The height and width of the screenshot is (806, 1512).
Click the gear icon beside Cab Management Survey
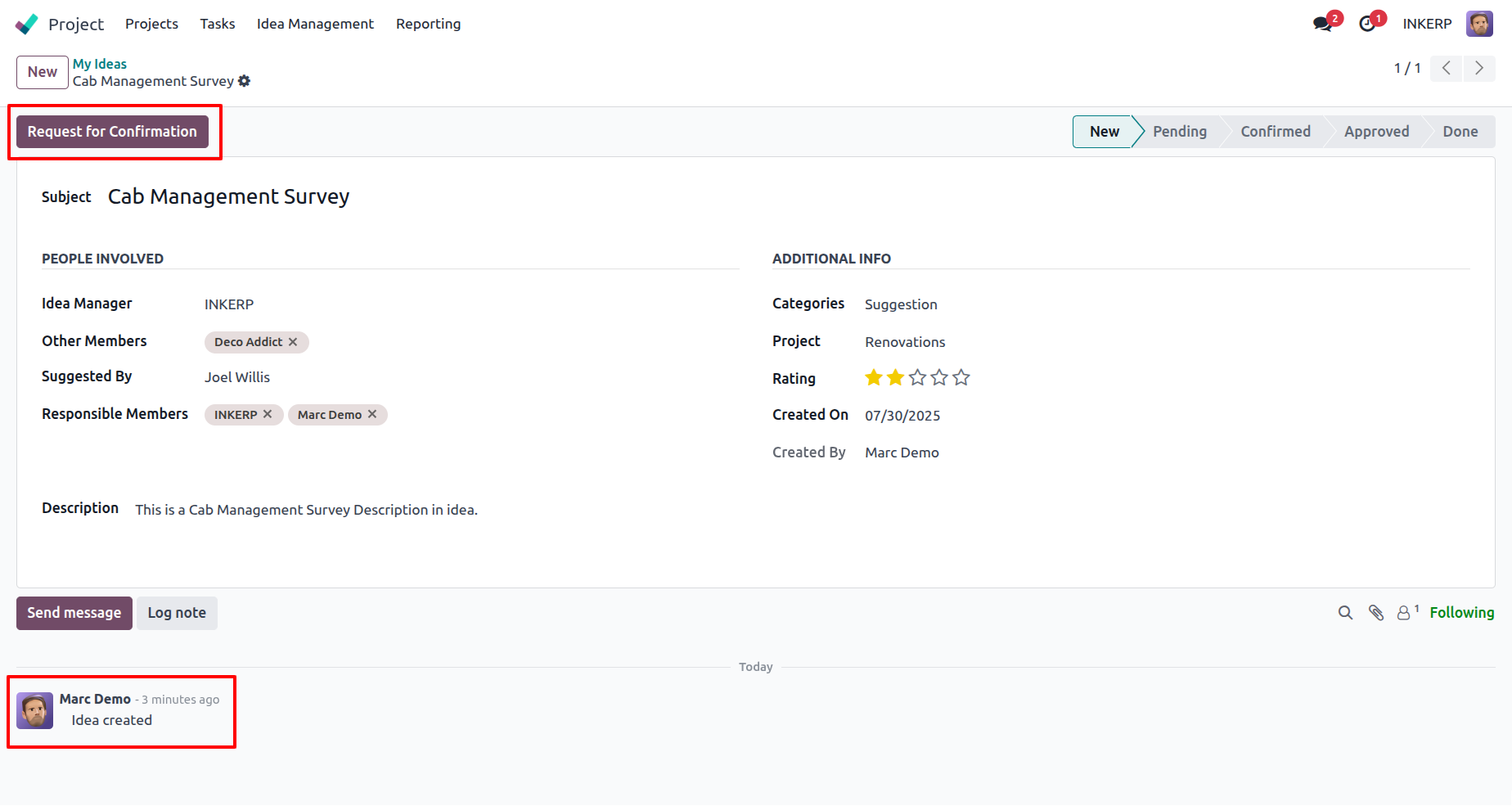pyautogui.click(x=244, y=81)
